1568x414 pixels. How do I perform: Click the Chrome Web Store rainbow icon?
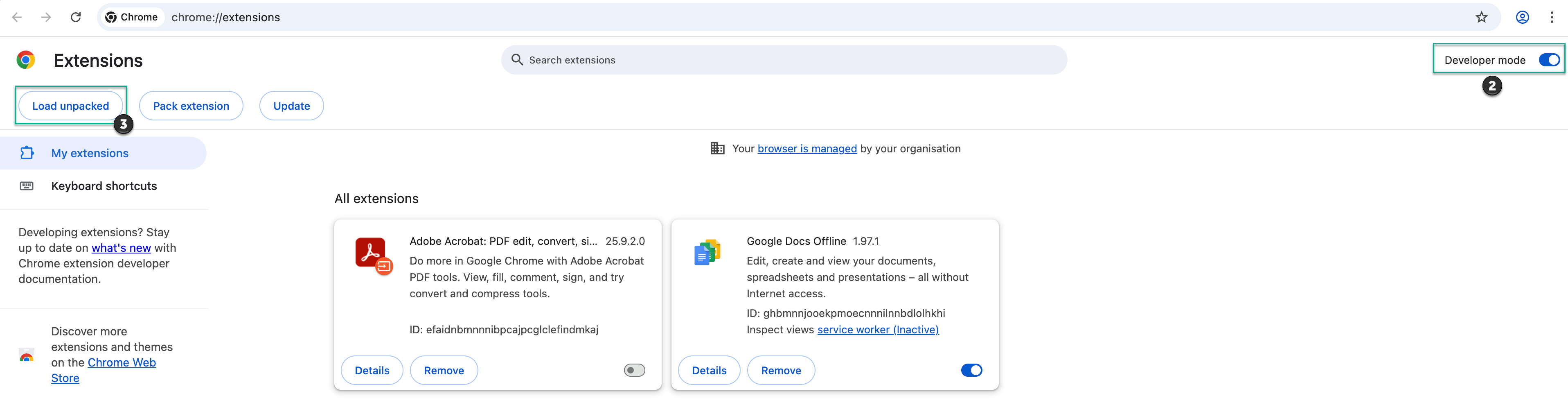[x=26, y=355]
